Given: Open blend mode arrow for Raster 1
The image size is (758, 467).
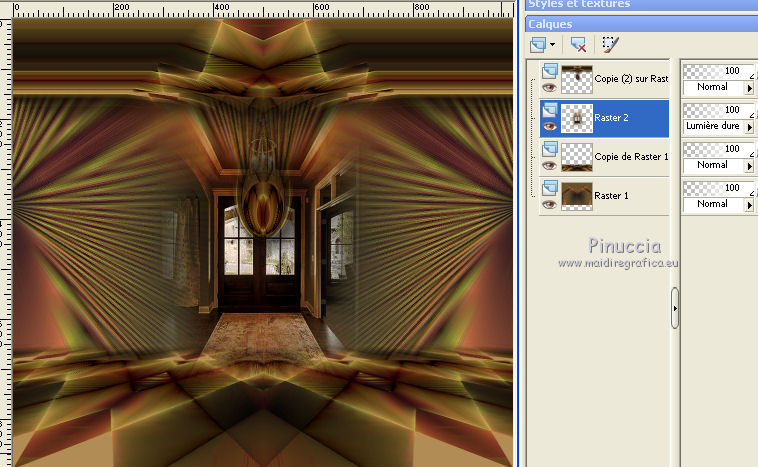Looking at the screenshot, I should 749,205.
